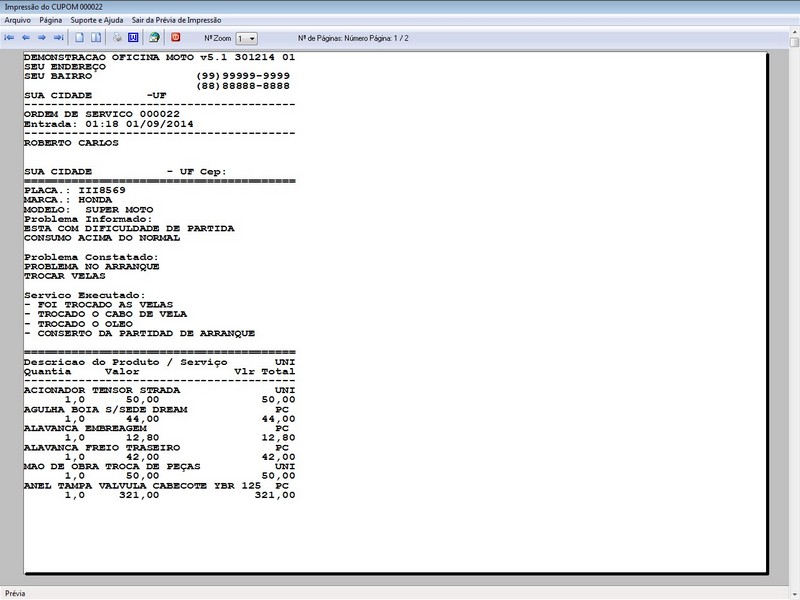800x600 pixels.
Task: Go to next page arrow icon
Action: [42, 38]
